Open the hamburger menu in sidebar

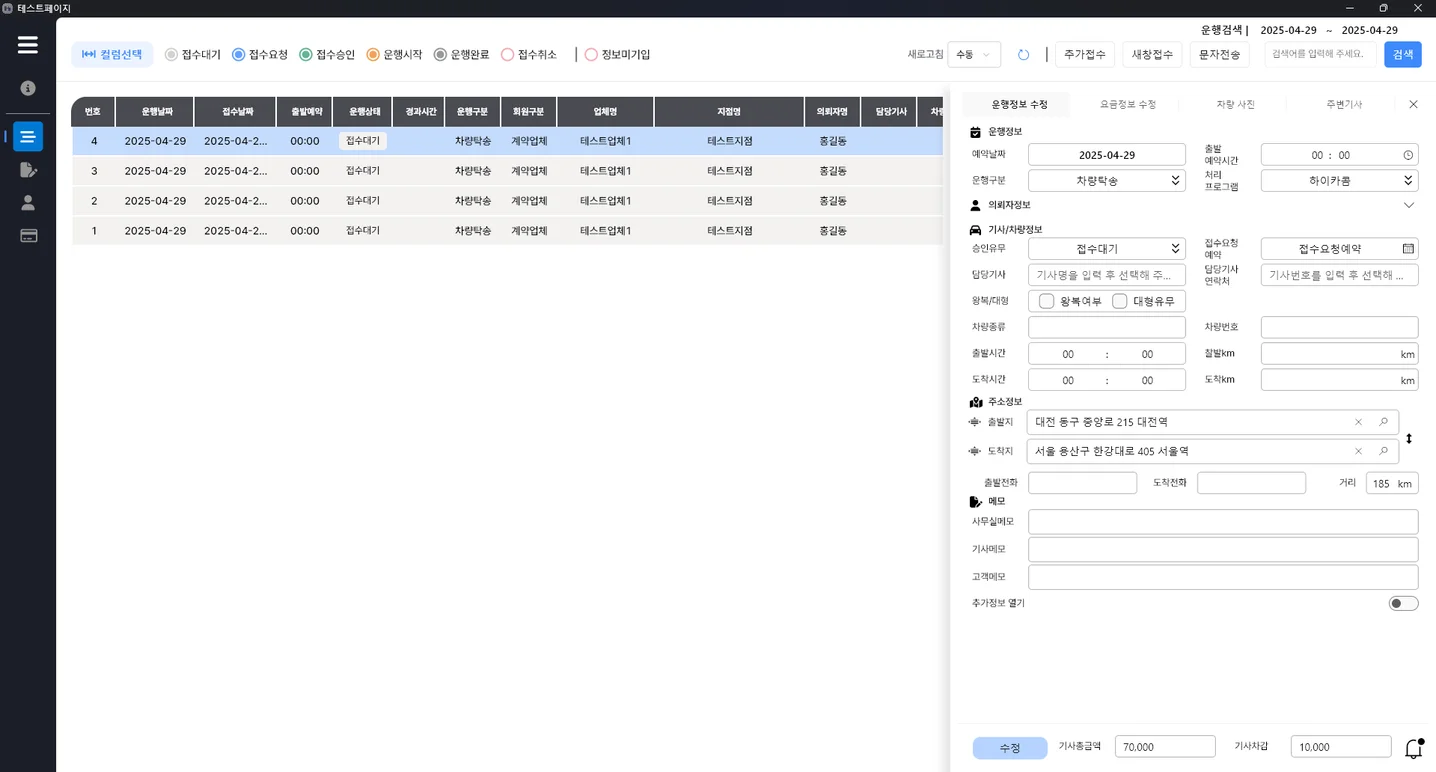click(x=28, y=45)
